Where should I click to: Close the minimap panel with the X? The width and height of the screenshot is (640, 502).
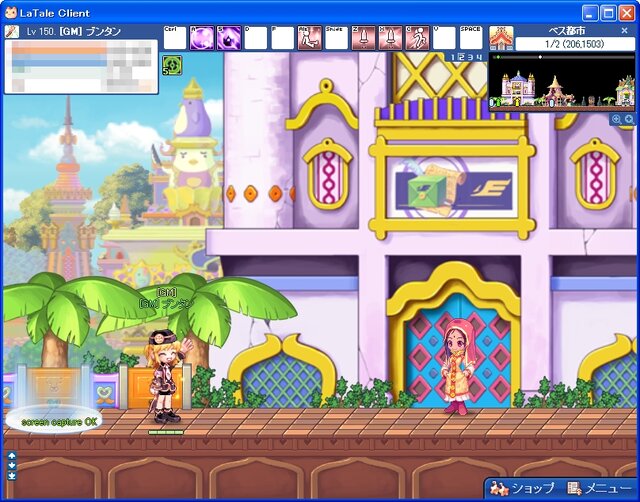tap(624, 31)
